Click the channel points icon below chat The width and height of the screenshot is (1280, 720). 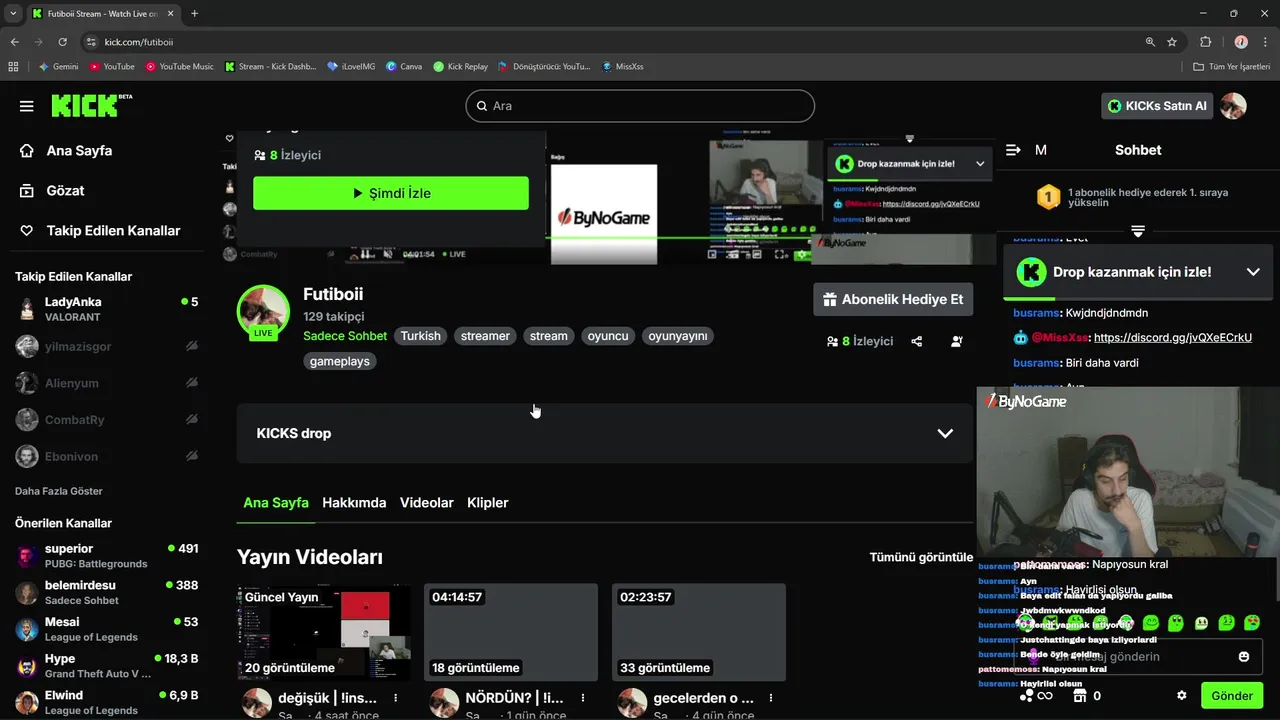click(1026, 696)
